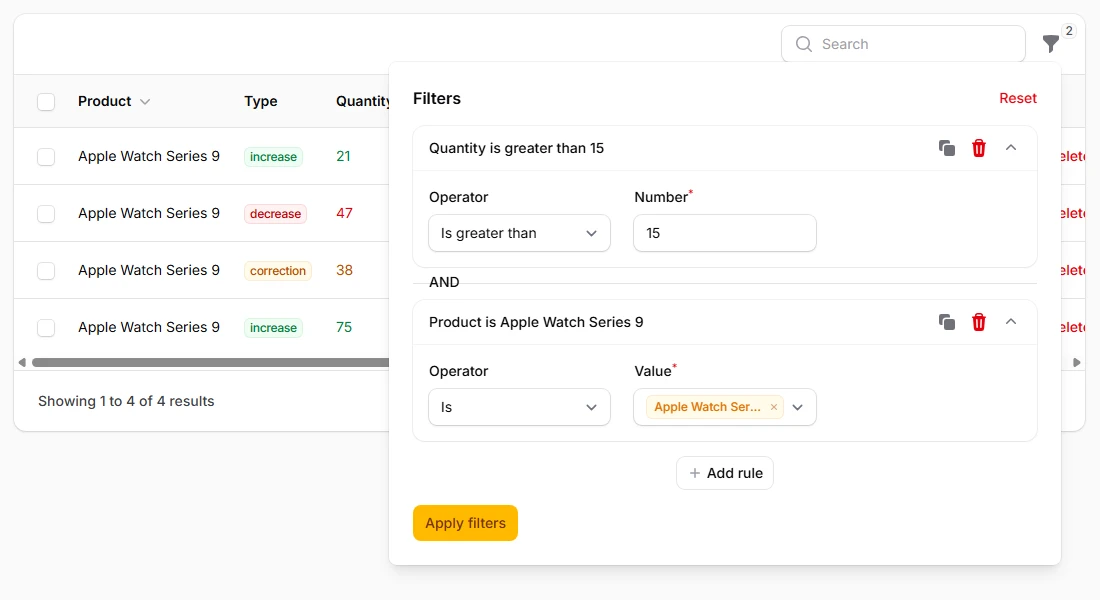Delete the Product is Apple Watch rule
This screenshot has width=1100, height=600.
(x=979, y=322)
